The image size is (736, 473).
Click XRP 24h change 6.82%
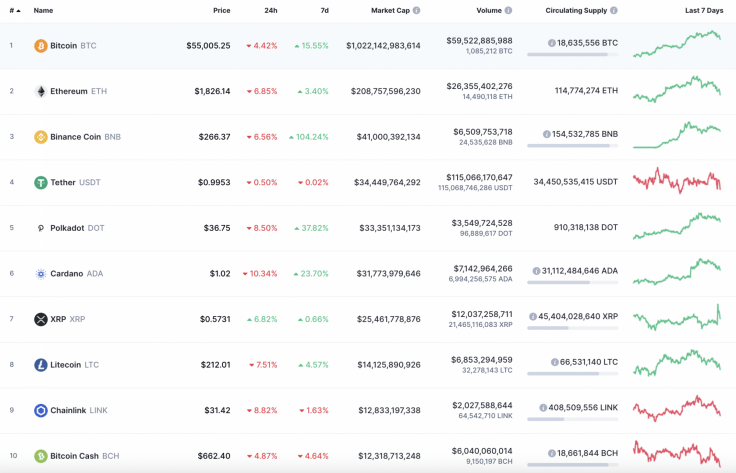point(262,319)
